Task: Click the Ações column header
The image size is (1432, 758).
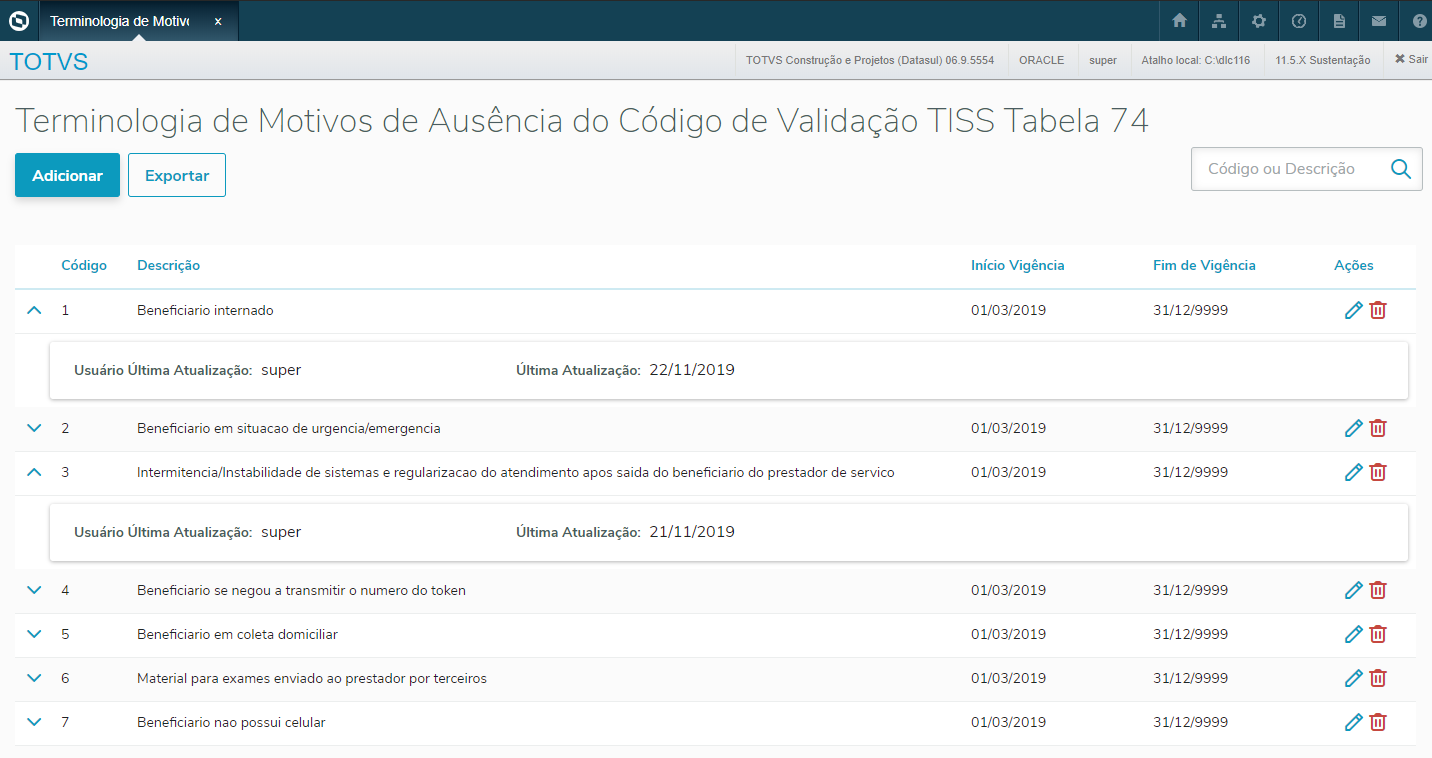Action: 1354,265
